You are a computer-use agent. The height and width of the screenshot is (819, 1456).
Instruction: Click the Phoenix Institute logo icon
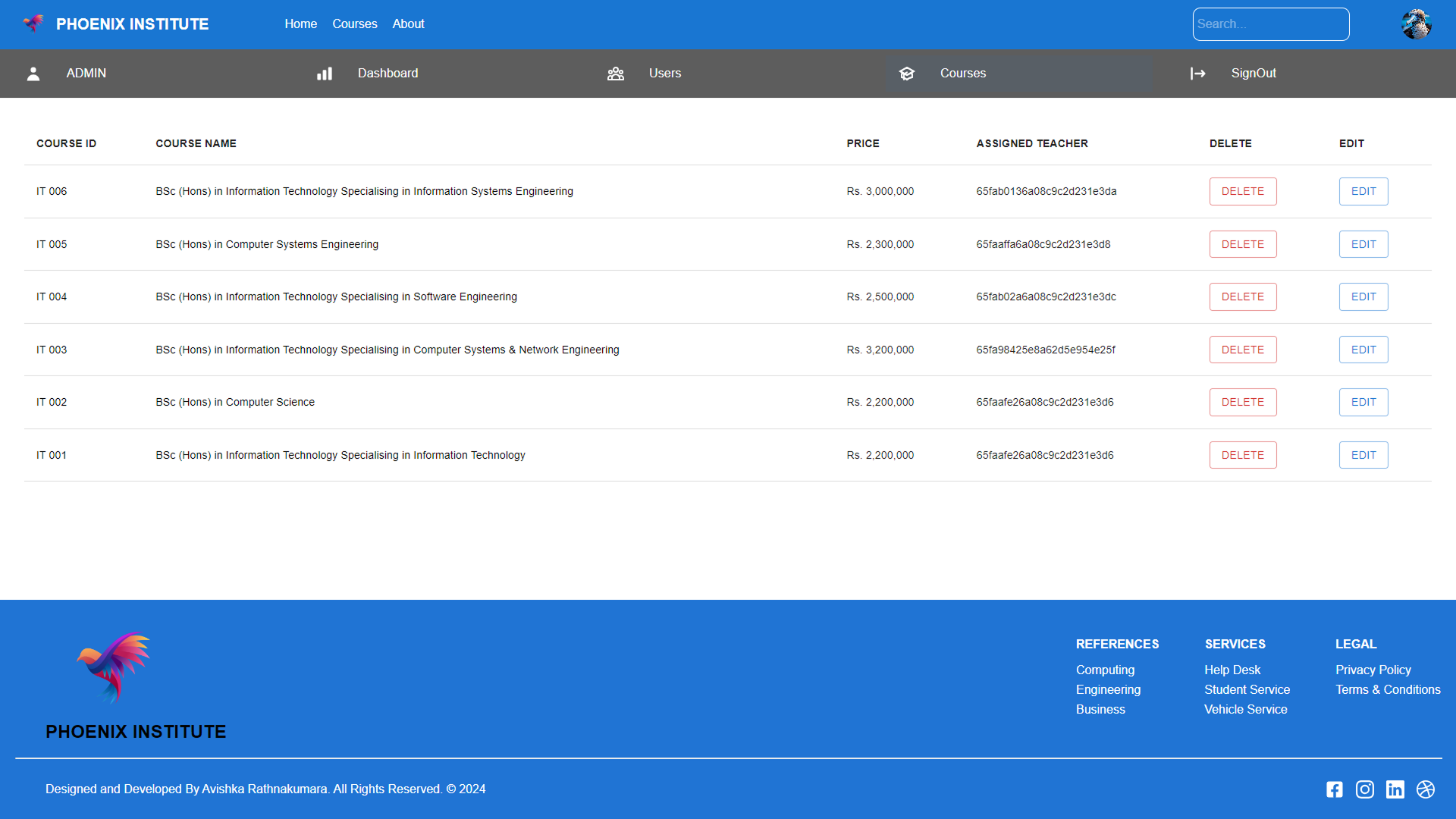tap(32, 24)
